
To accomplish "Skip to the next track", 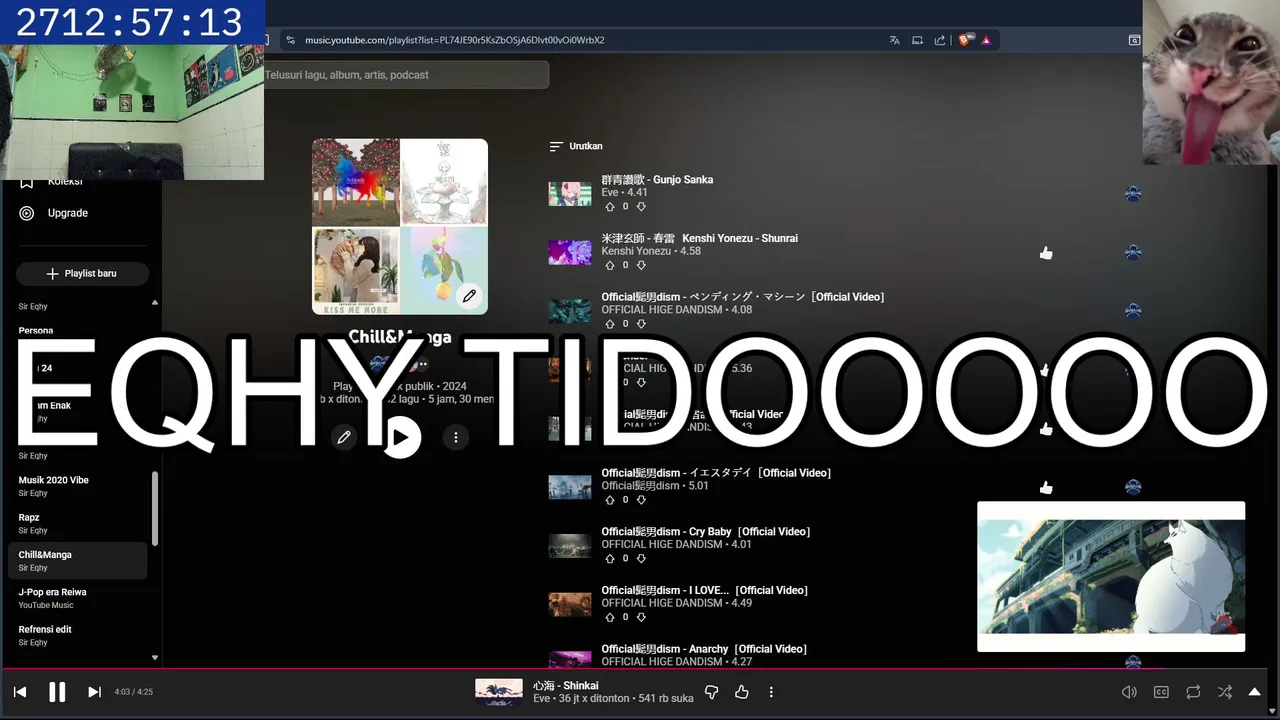I will [94, 692].
